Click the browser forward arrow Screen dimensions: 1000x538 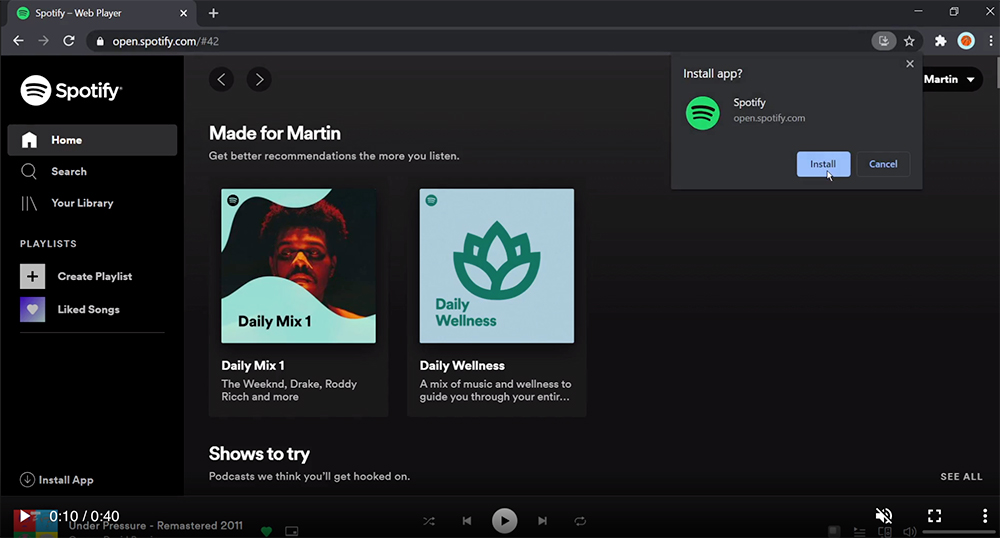pos(43,41)
